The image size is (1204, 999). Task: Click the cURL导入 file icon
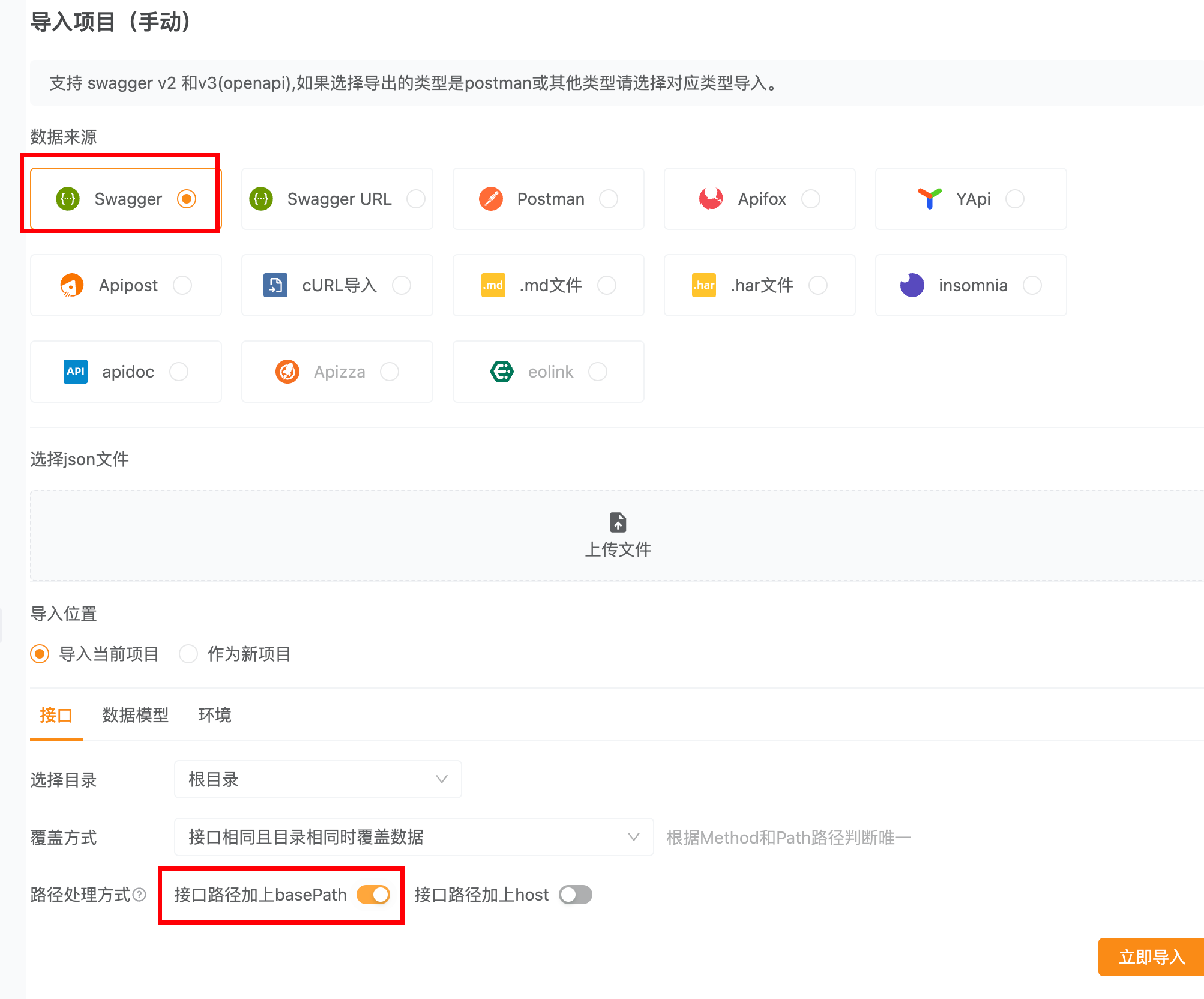pyautogui.click(x=275, y=285)
